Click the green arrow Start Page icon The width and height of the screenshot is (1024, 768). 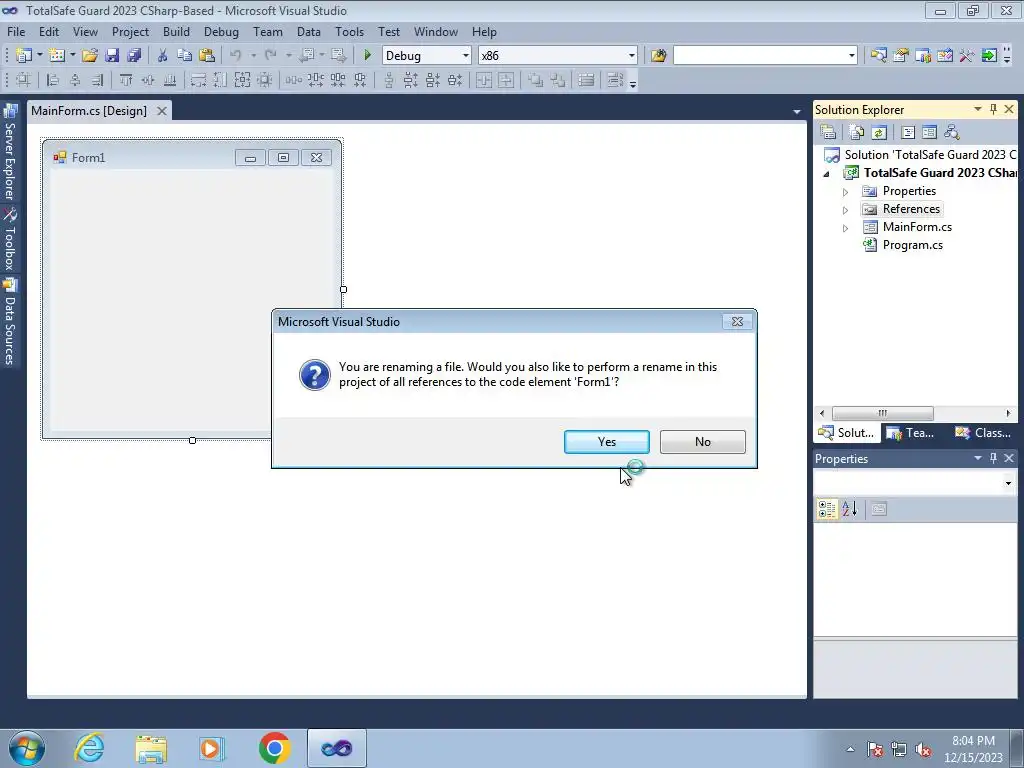coord(989,56)
